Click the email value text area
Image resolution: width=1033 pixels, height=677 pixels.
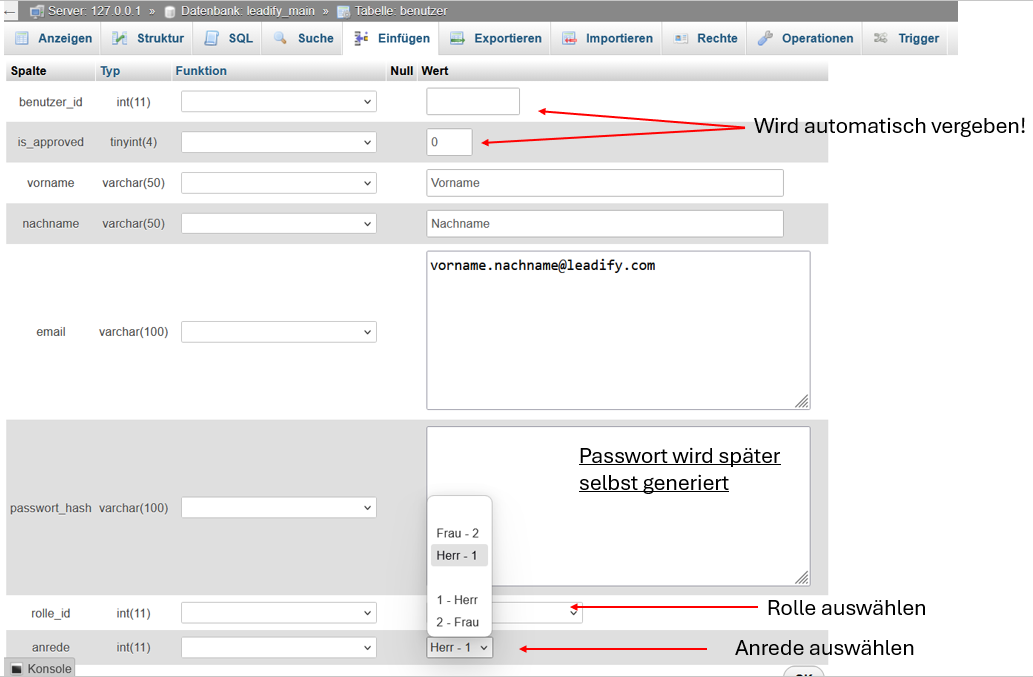pyautogui.click(x=617, y=330)
